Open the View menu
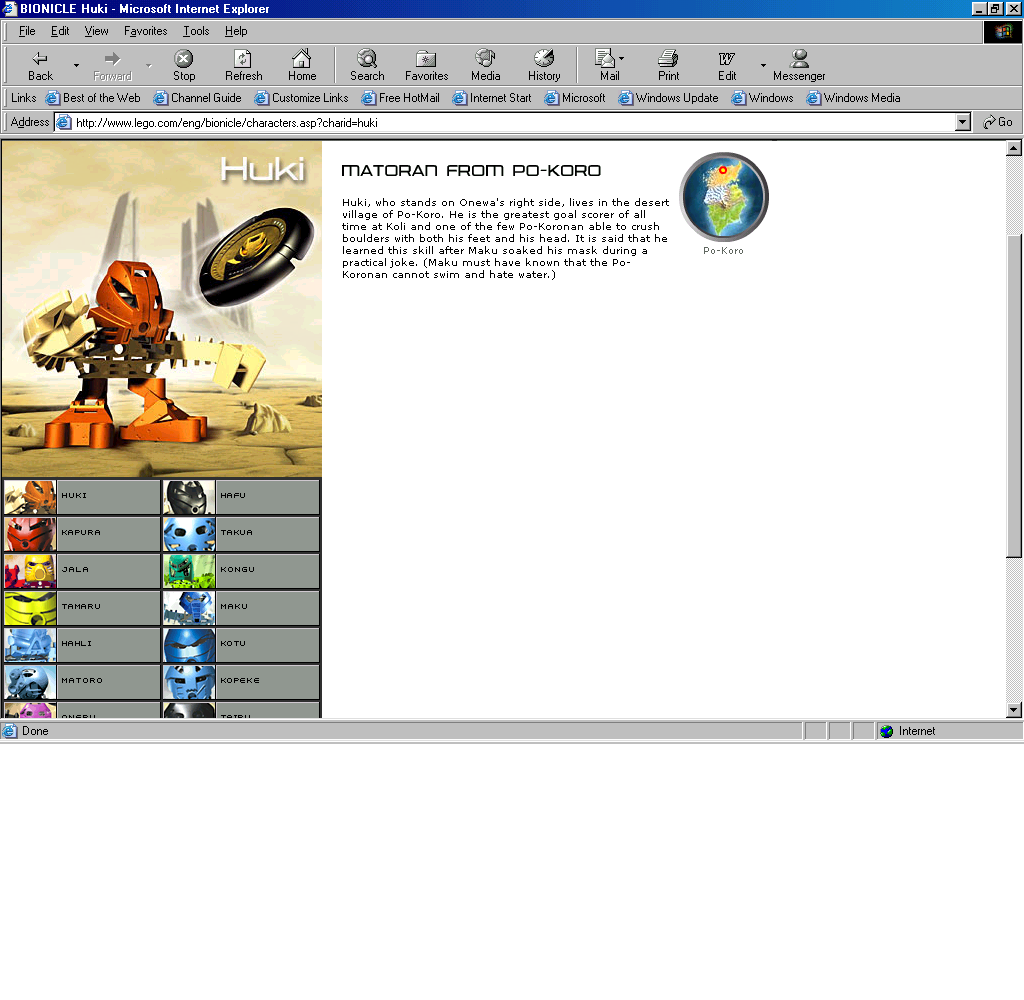The image size is (1024, 1000). [x=96, y=31]
